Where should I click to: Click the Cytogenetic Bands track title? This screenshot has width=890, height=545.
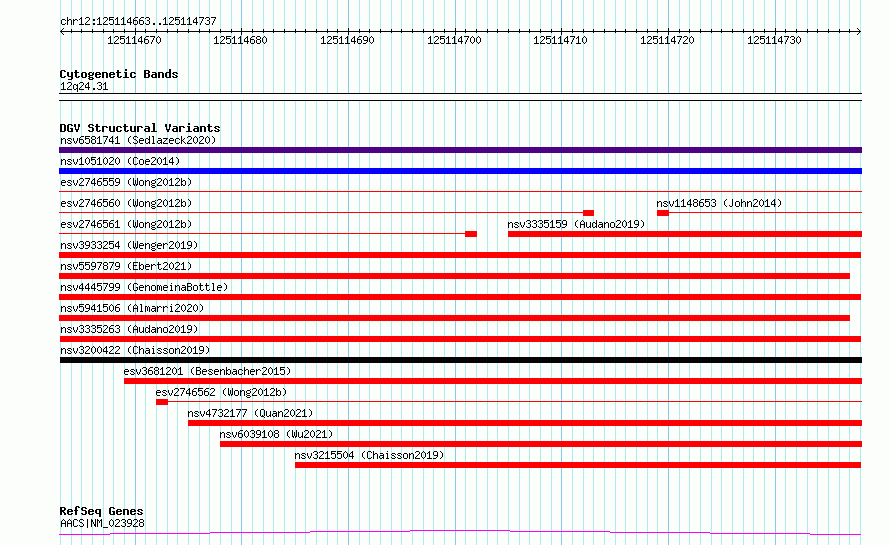119,74
